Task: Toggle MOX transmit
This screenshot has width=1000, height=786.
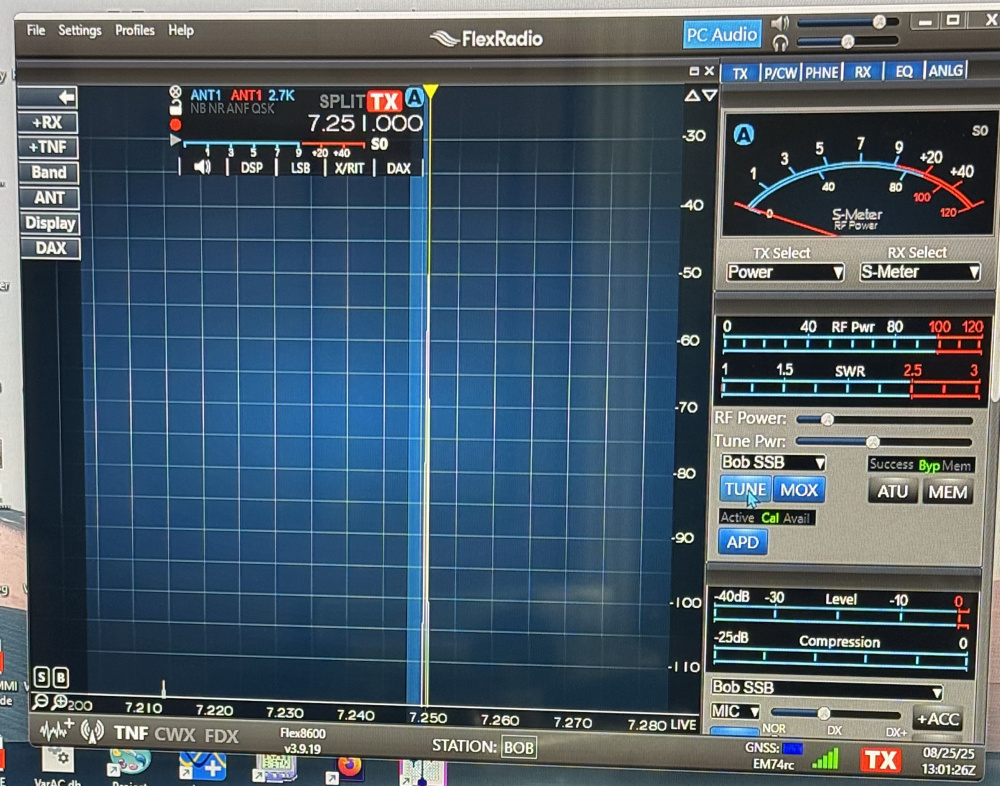Action: pos(798,489)
